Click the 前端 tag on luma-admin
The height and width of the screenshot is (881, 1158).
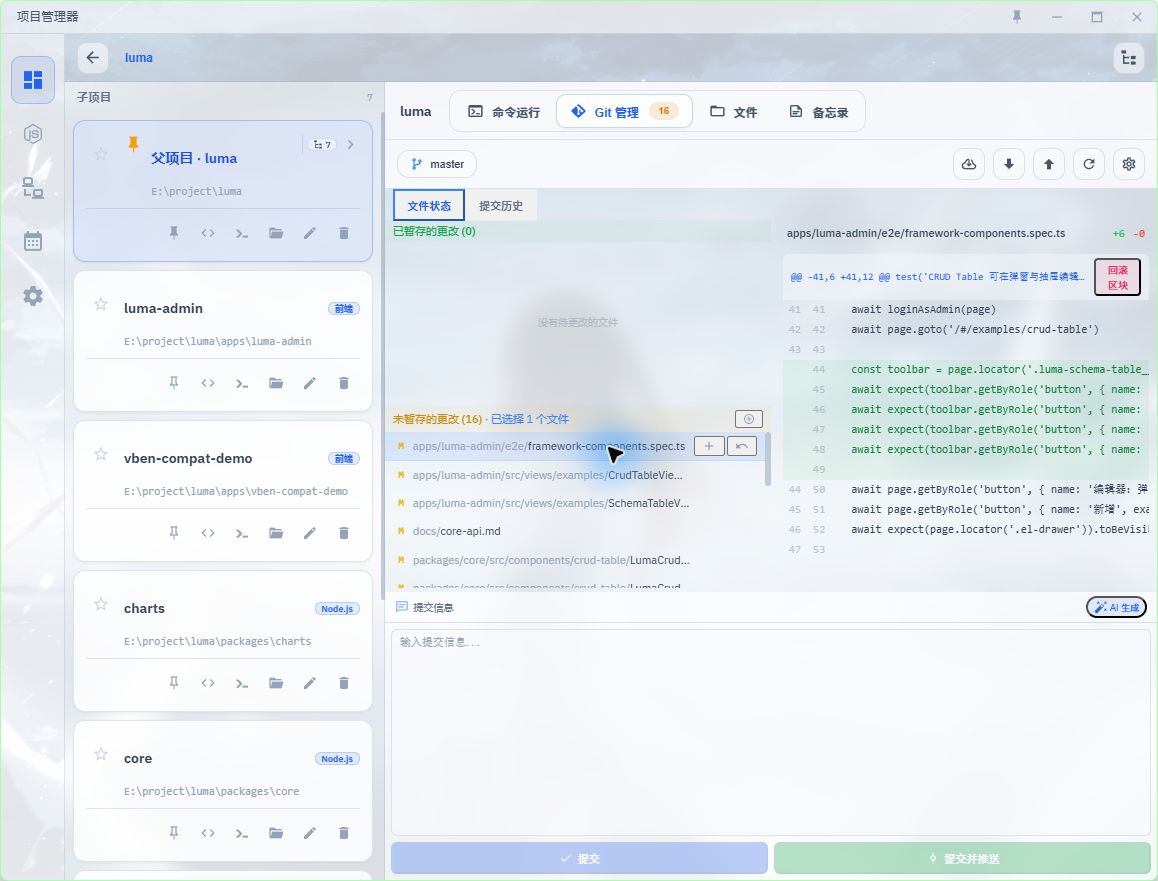pos(343,309)
